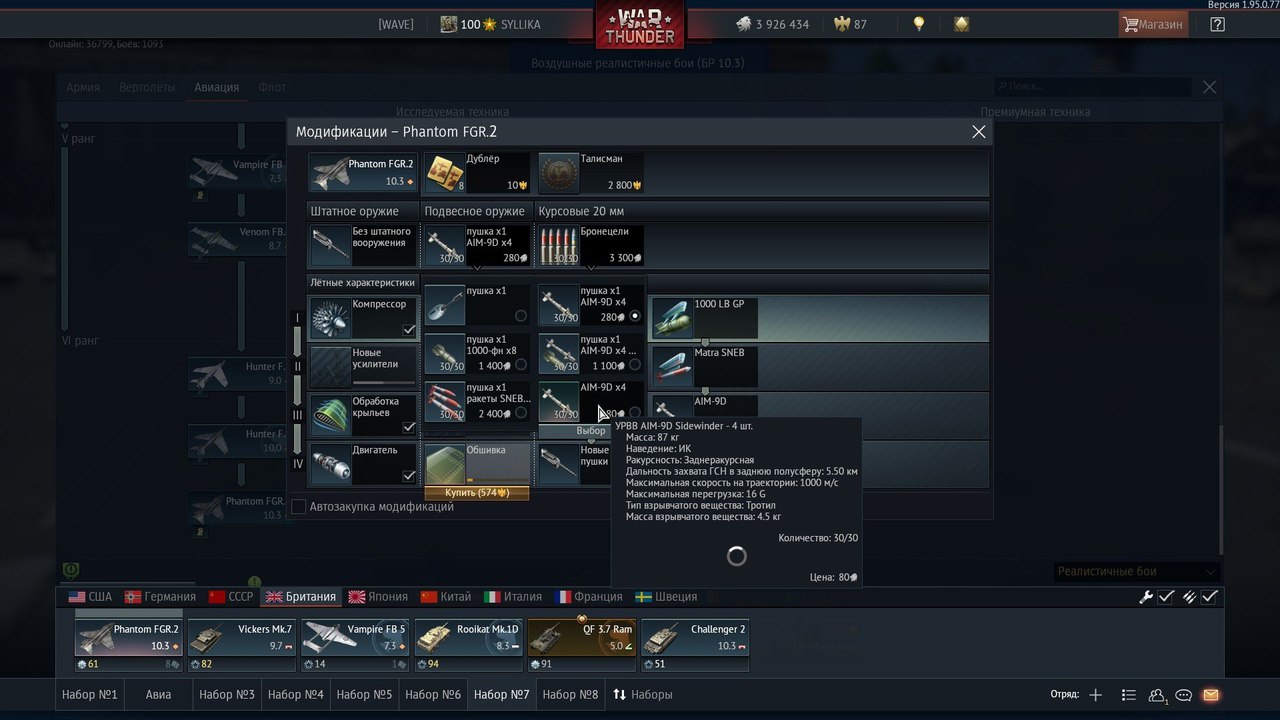Switch to the Вертолеты tab
Viewport: 1280px width, 720px height.
coord(147,87)
